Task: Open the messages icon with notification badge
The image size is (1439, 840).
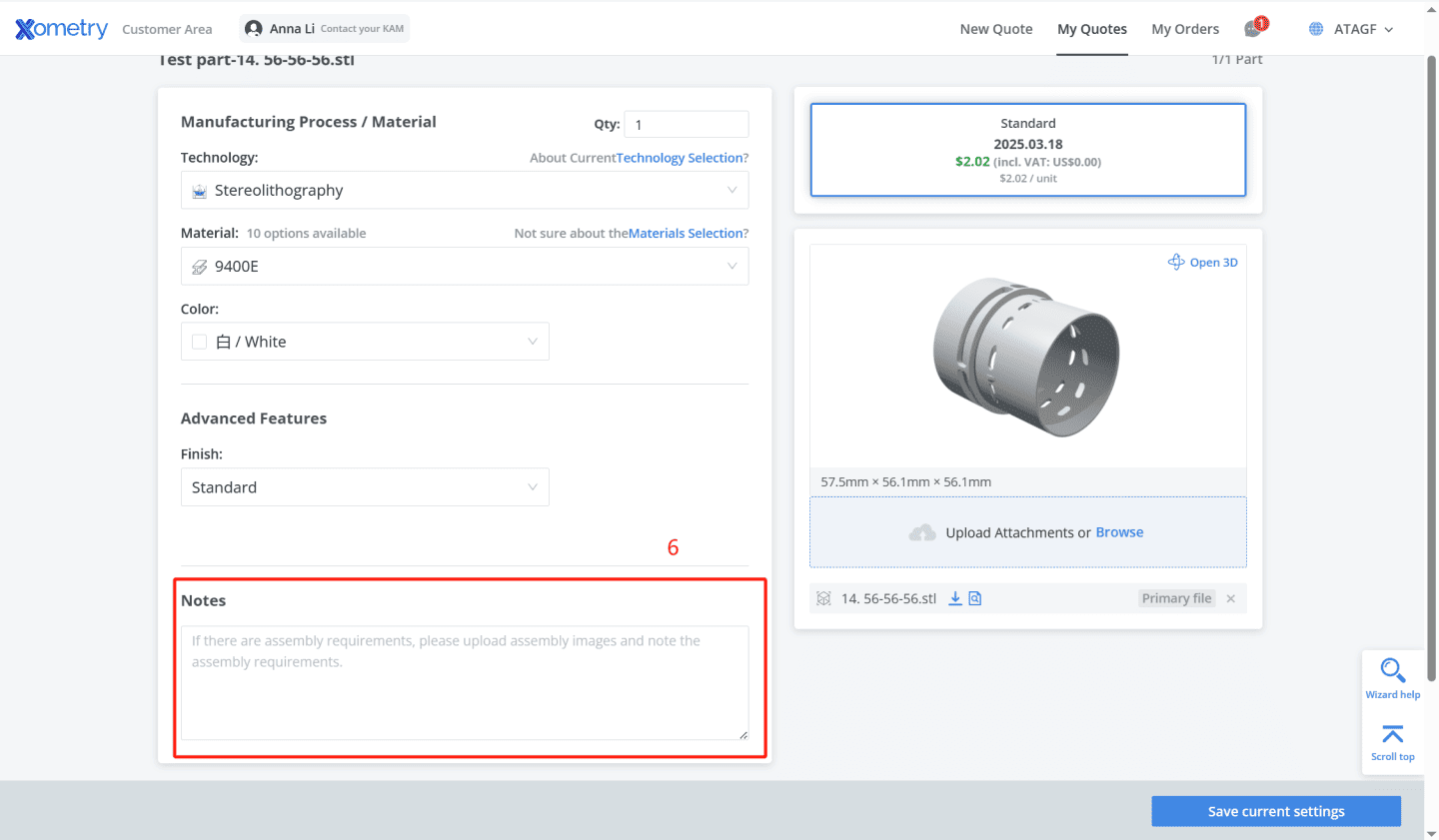Action: coord(1252,28)
